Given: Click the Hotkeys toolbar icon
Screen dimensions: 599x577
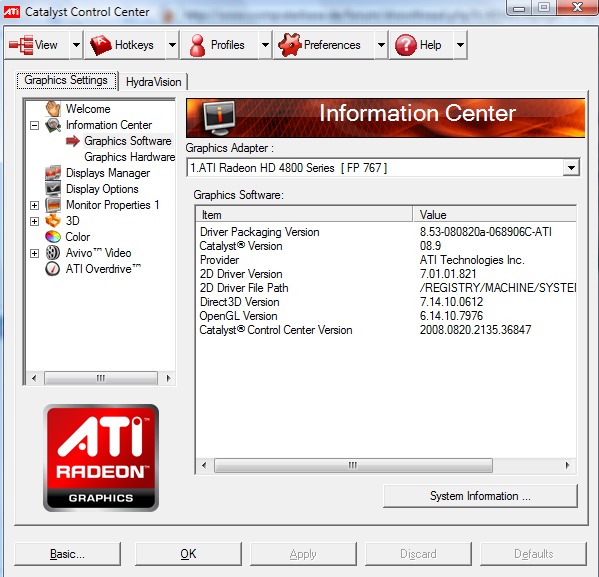Looking at the screenshot, I should 100,45.
